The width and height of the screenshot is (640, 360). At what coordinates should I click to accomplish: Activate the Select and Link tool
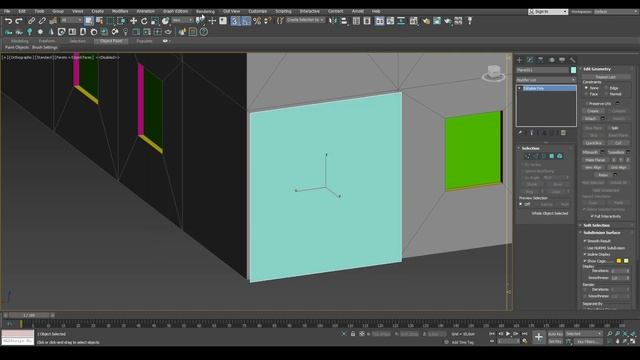31,21
